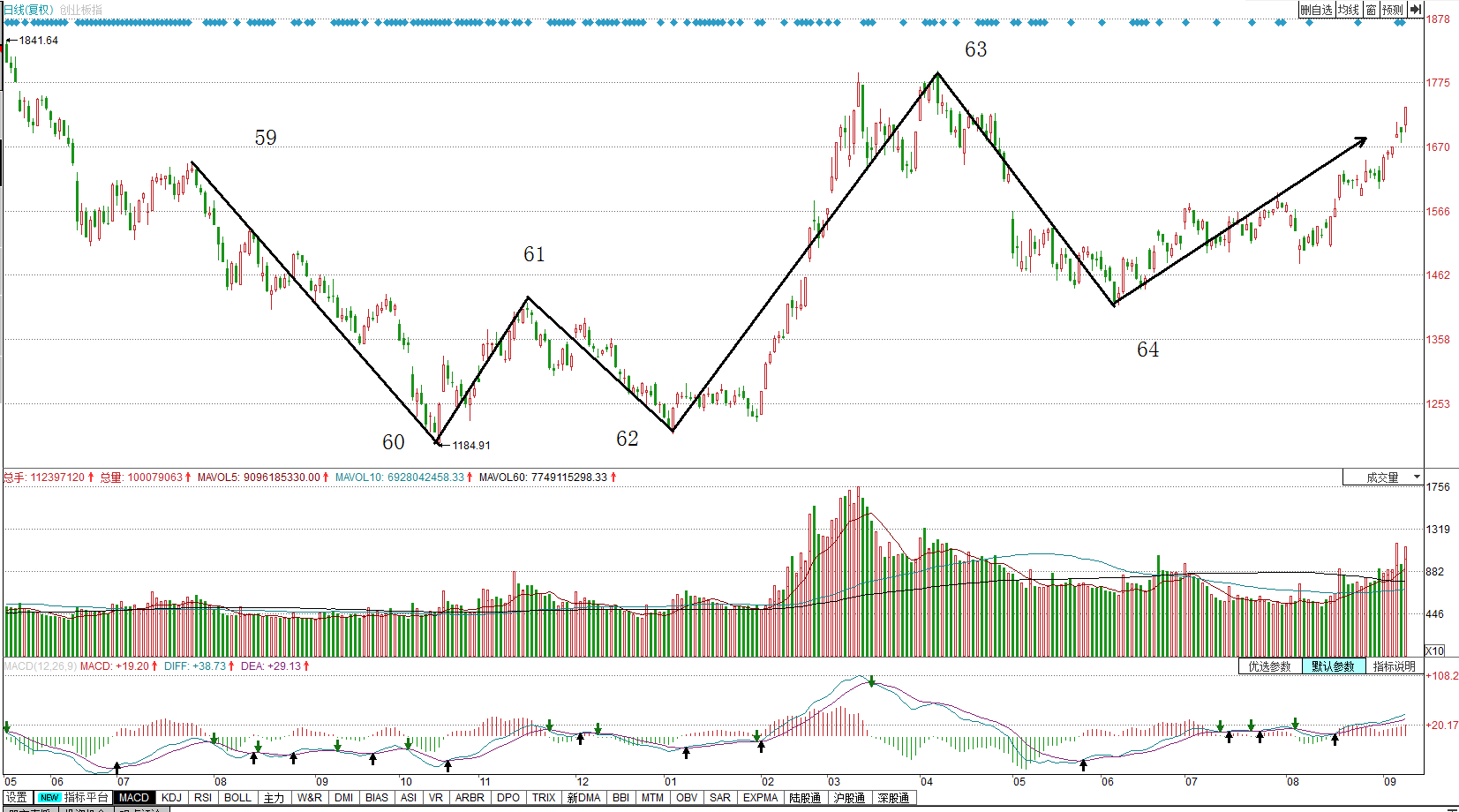
Task: Click 删自选 to remove from watchlist
Action: pos(1315,9)
